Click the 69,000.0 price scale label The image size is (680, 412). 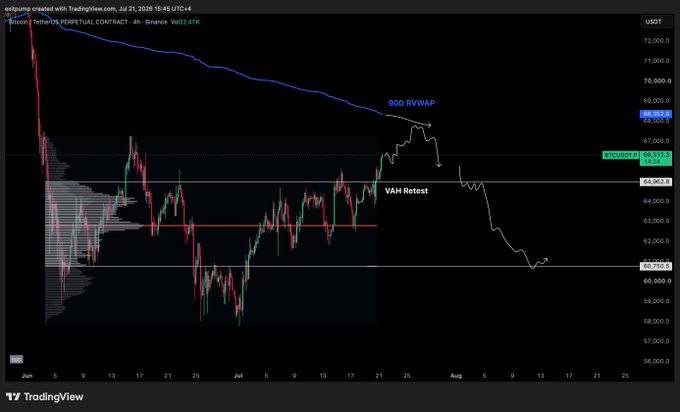(655, 101)
